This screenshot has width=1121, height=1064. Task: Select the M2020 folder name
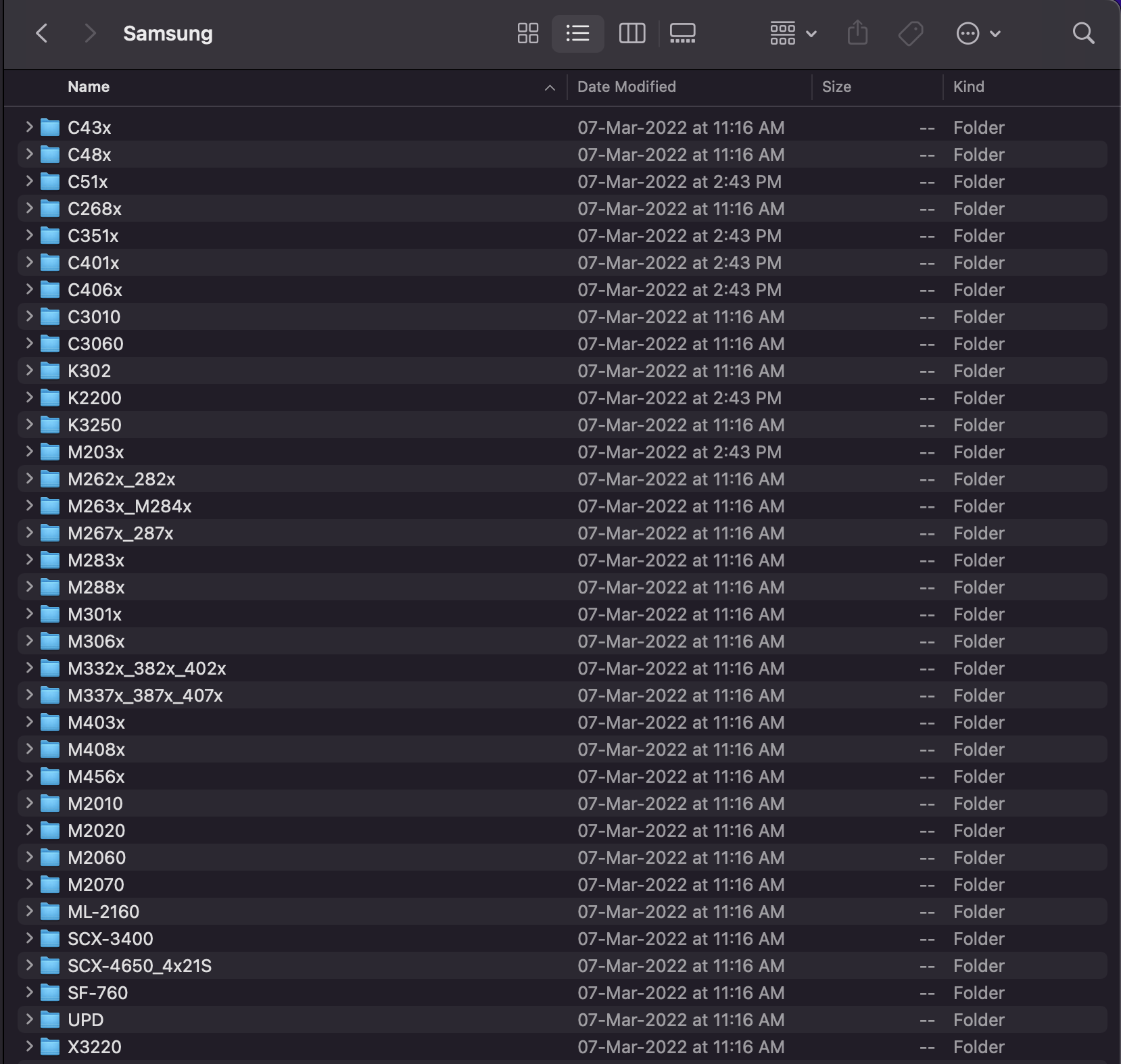click(x=96, y=831)
